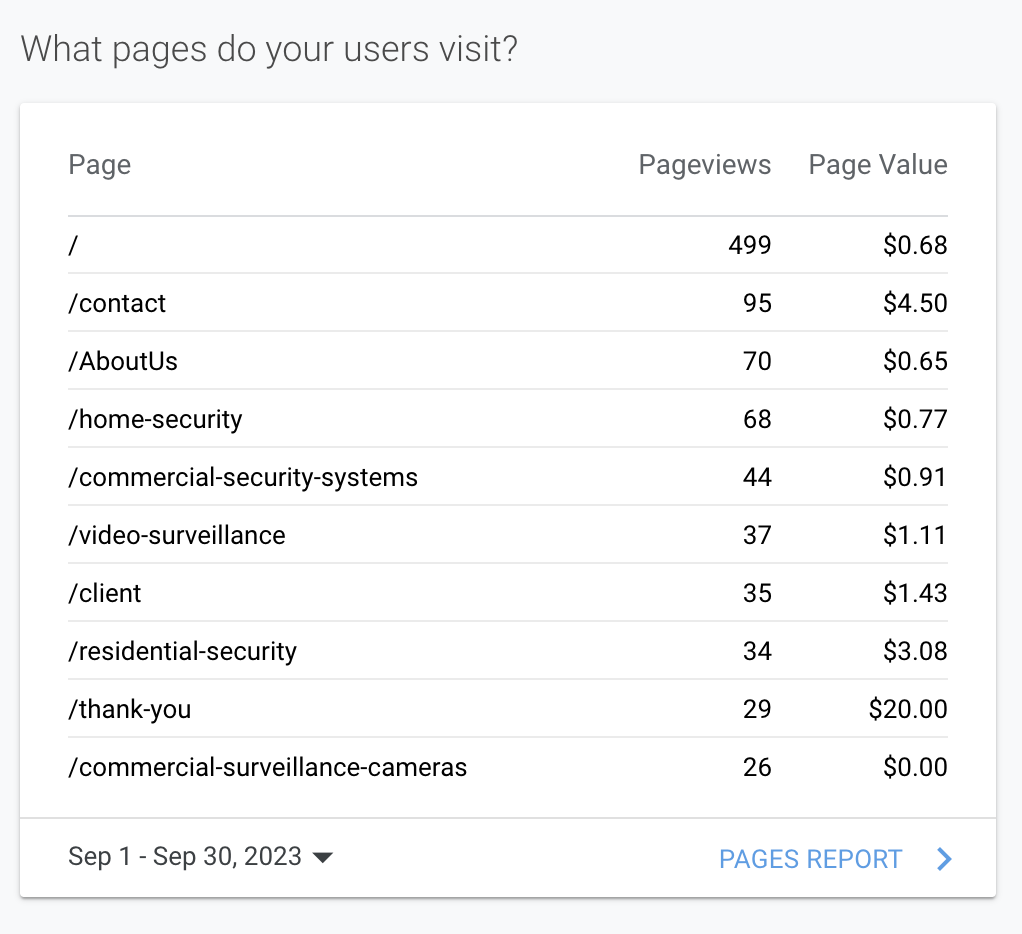Click the Page Value column header
1022x934 pixels.
coord(878,164)
